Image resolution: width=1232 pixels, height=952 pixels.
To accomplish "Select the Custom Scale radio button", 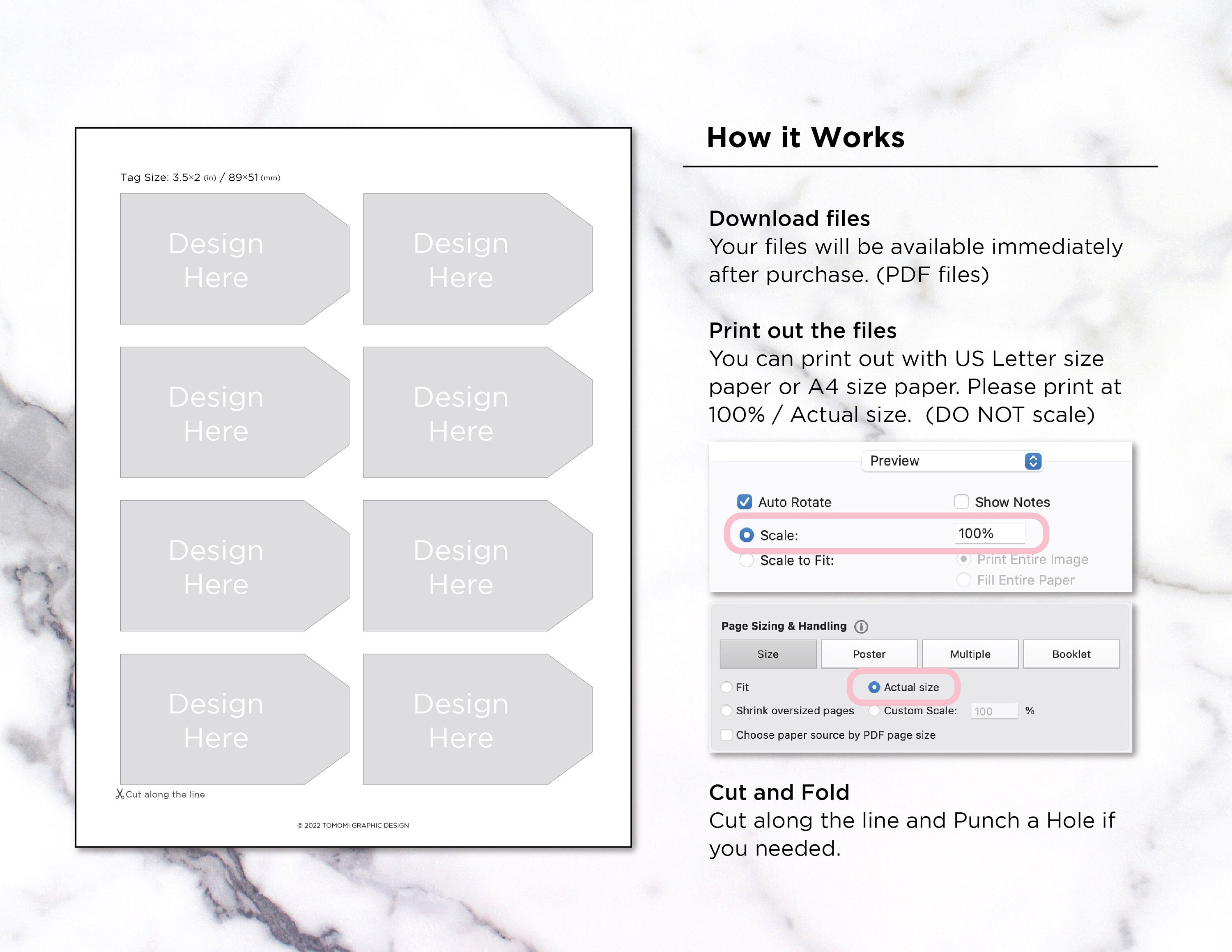I will click(x=874, y=710).
